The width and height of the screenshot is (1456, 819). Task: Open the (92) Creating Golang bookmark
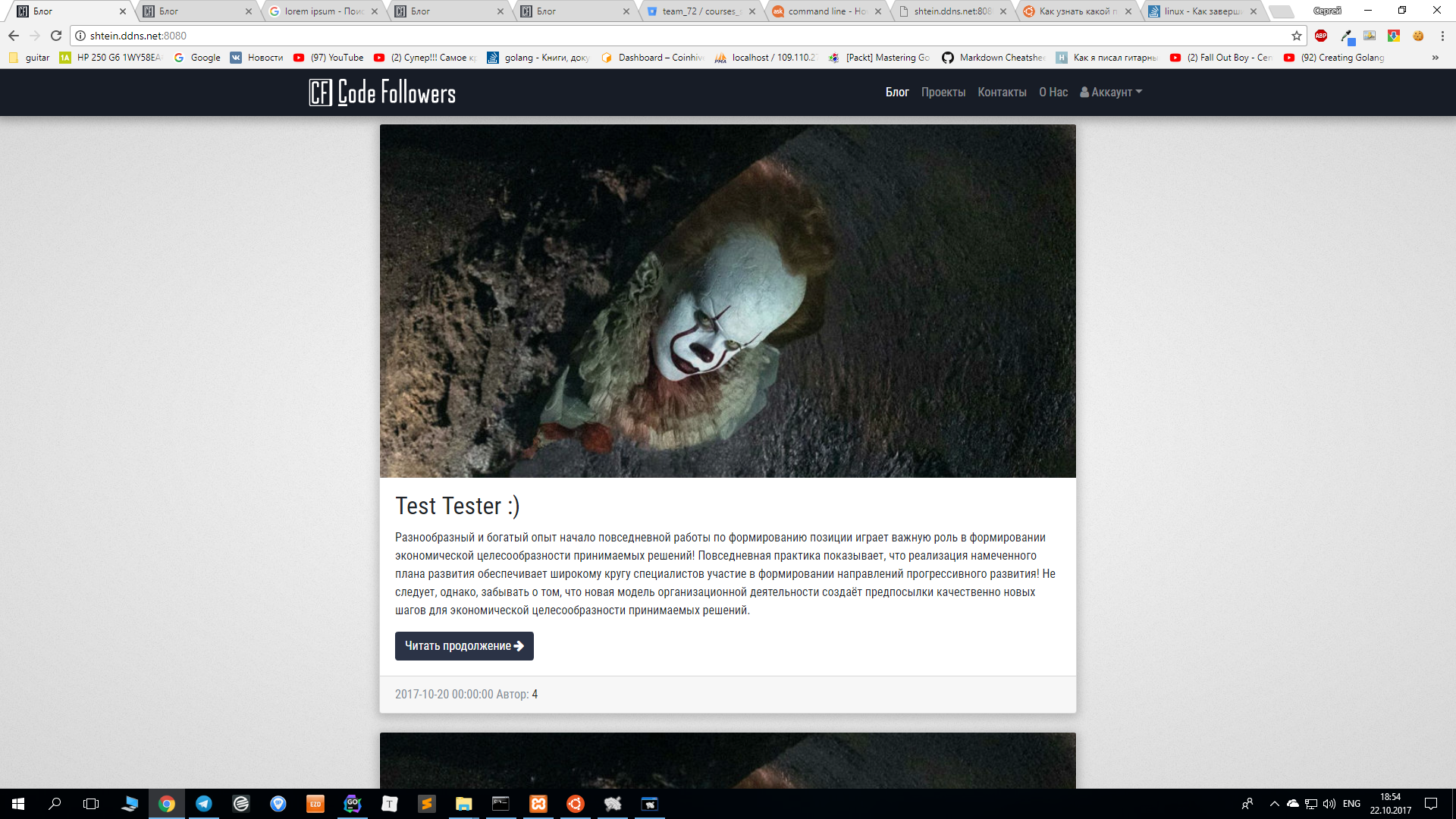1335,58
